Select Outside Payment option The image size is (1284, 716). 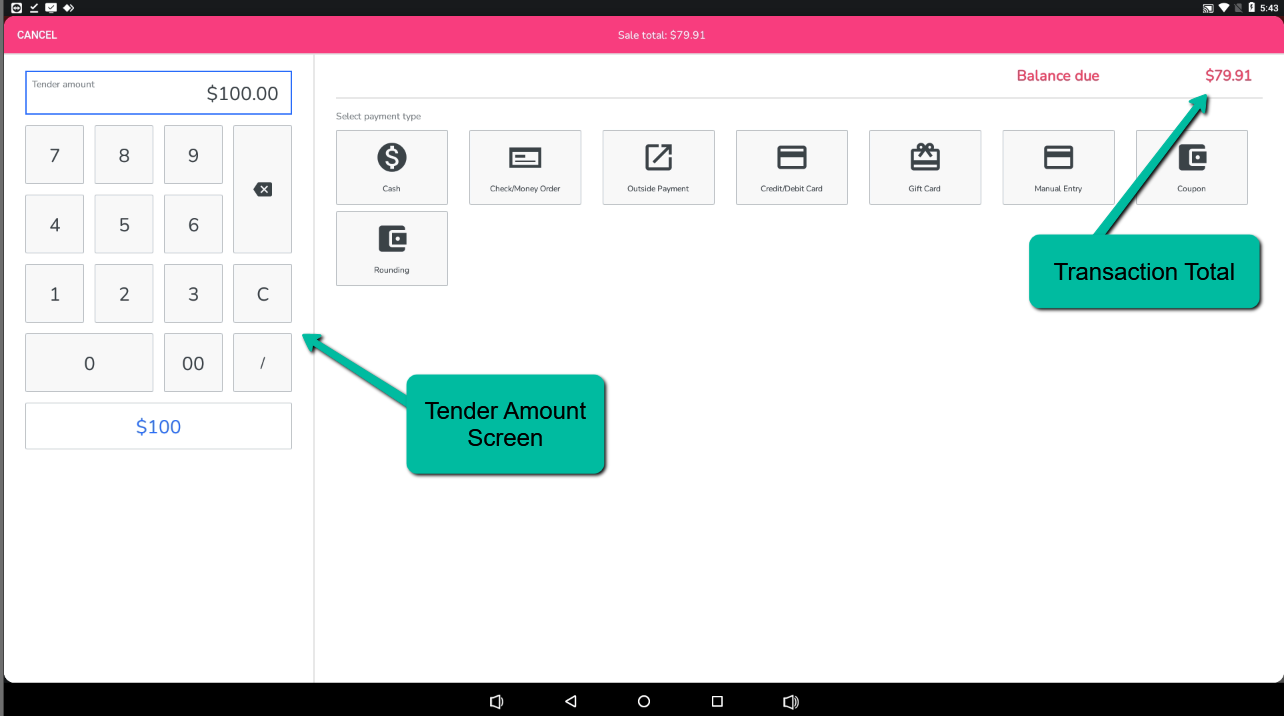[658, 167]
